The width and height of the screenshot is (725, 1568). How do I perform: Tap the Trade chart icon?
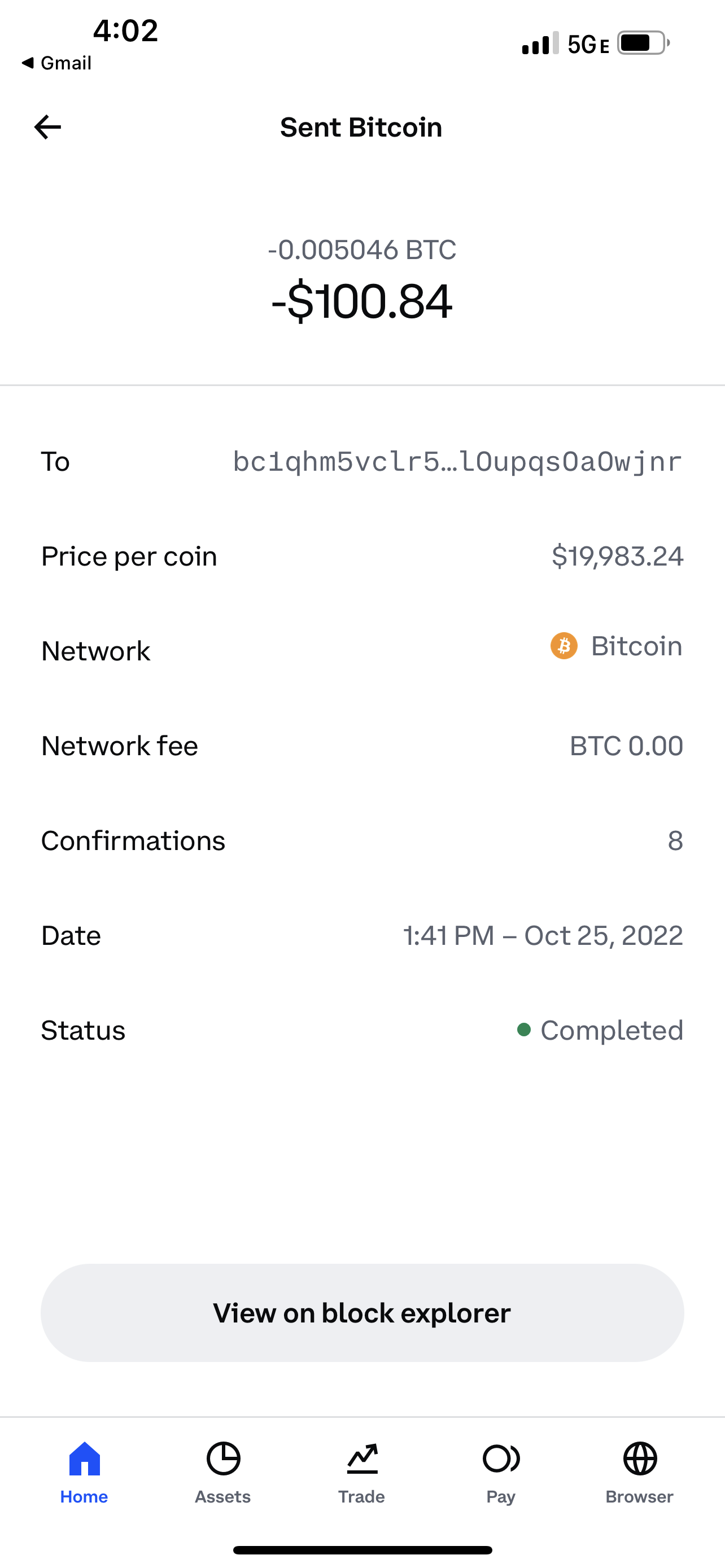pos(362,1458)
